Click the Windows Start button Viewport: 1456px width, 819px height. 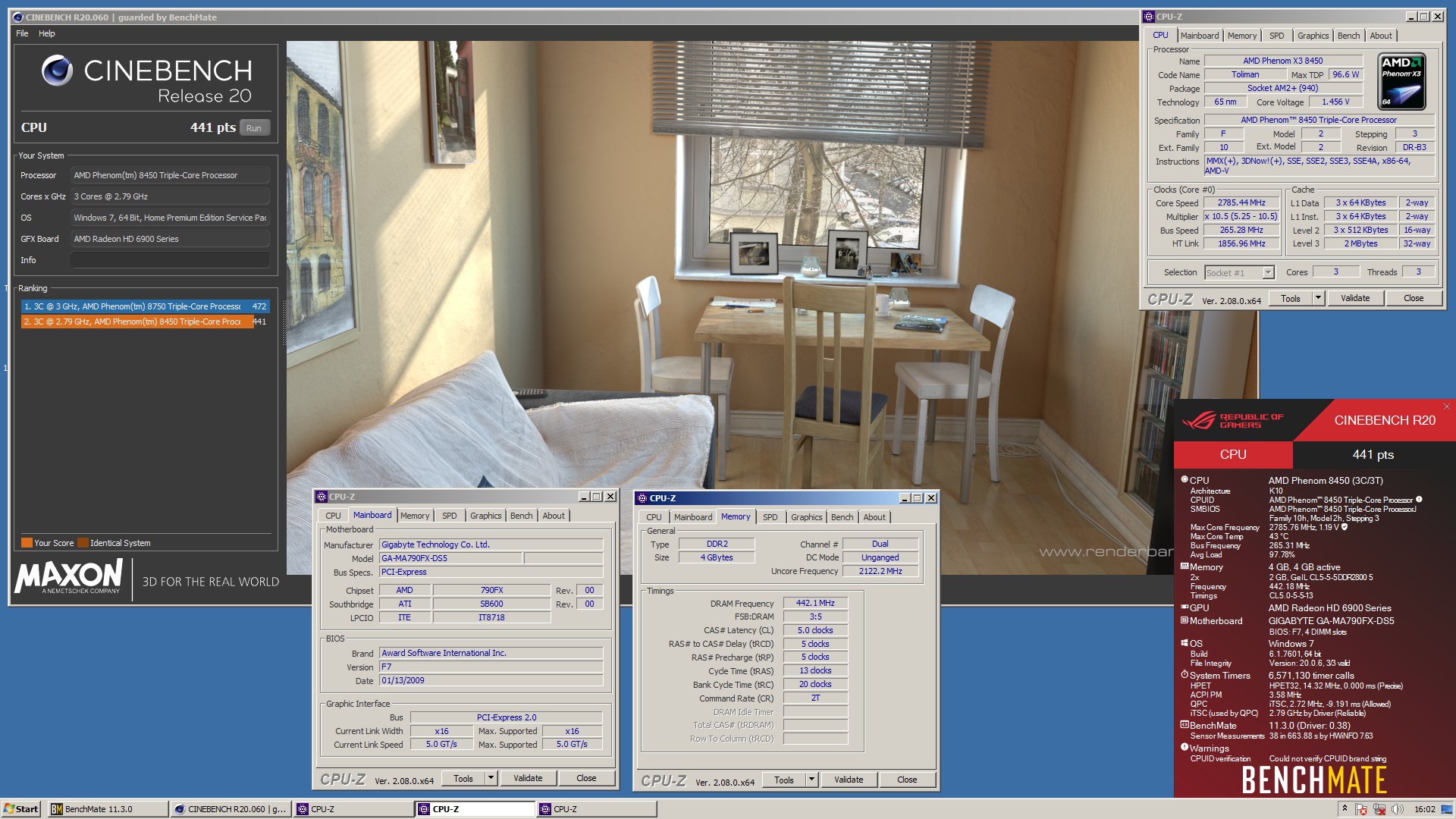pos(21,809)
